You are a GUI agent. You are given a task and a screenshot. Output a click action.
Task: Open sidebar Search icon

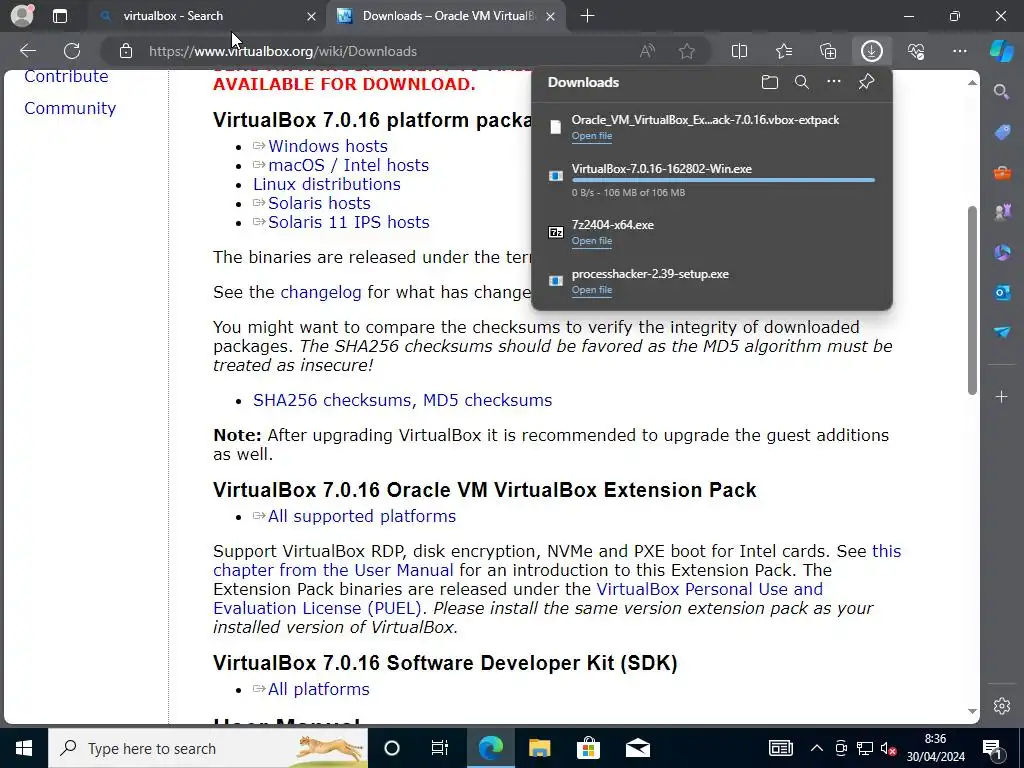[x=1001, y=92]
